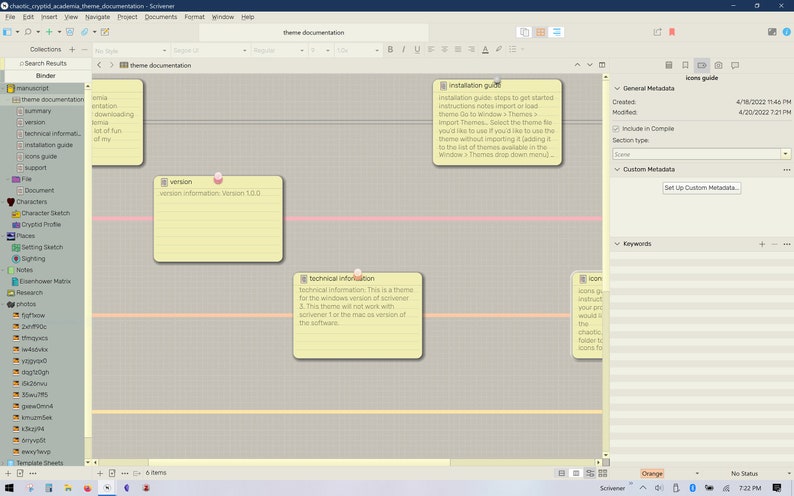794x496 pixels.
Task: Click the Quick Reference edit icon
Action: point(105,32)
